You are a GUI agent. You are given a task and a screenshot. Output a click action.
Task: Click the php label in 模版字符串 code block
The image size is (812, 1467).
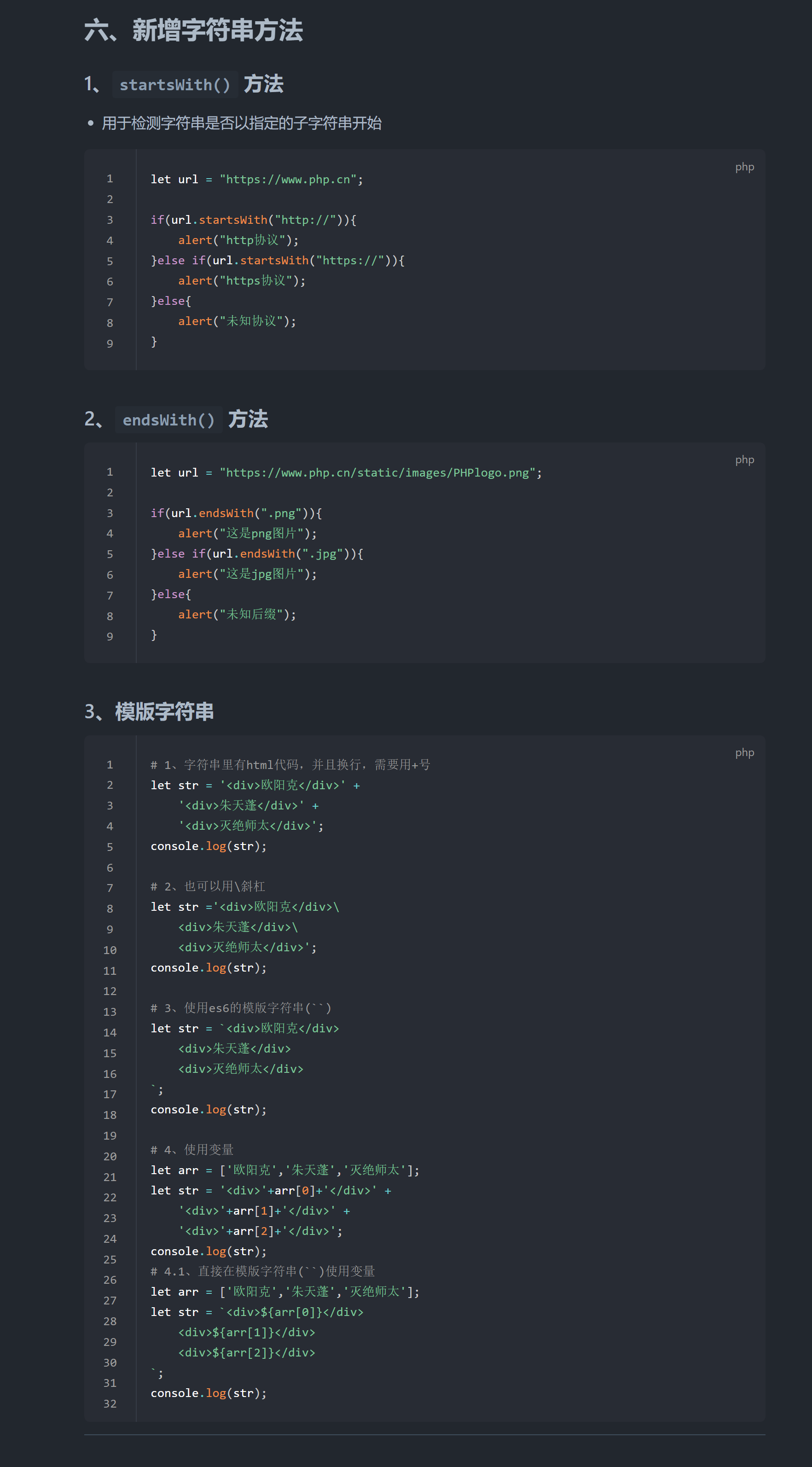[744, 752]
